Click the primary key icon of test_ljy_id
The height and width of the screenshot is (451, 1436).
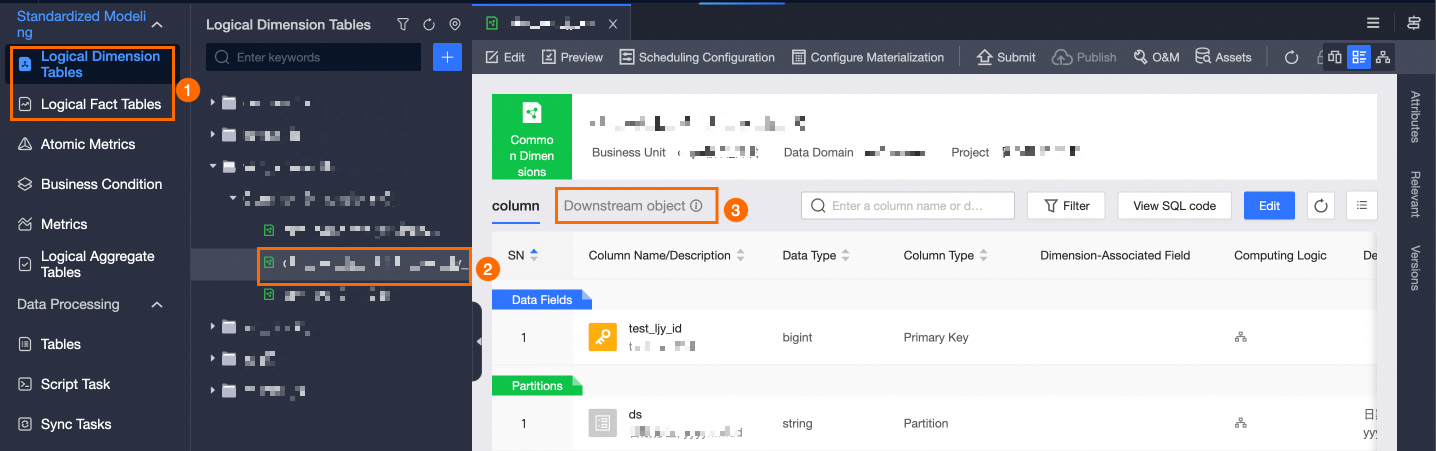click(602, 338)
